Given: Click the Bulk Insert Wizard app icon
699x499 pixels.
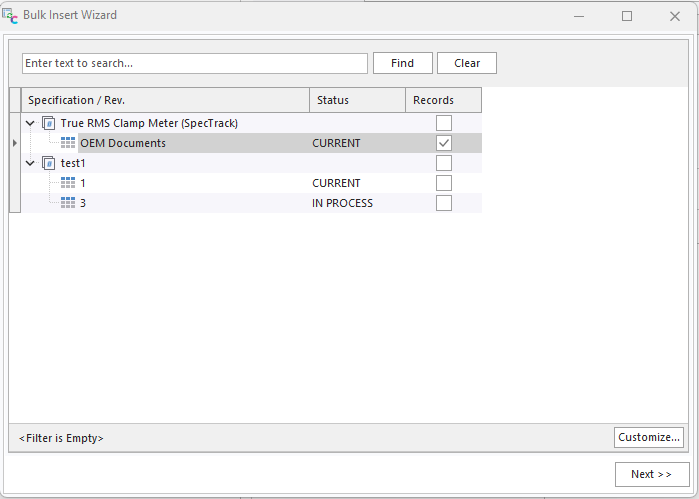Looking at the screenshot, I should coord(10,15).
